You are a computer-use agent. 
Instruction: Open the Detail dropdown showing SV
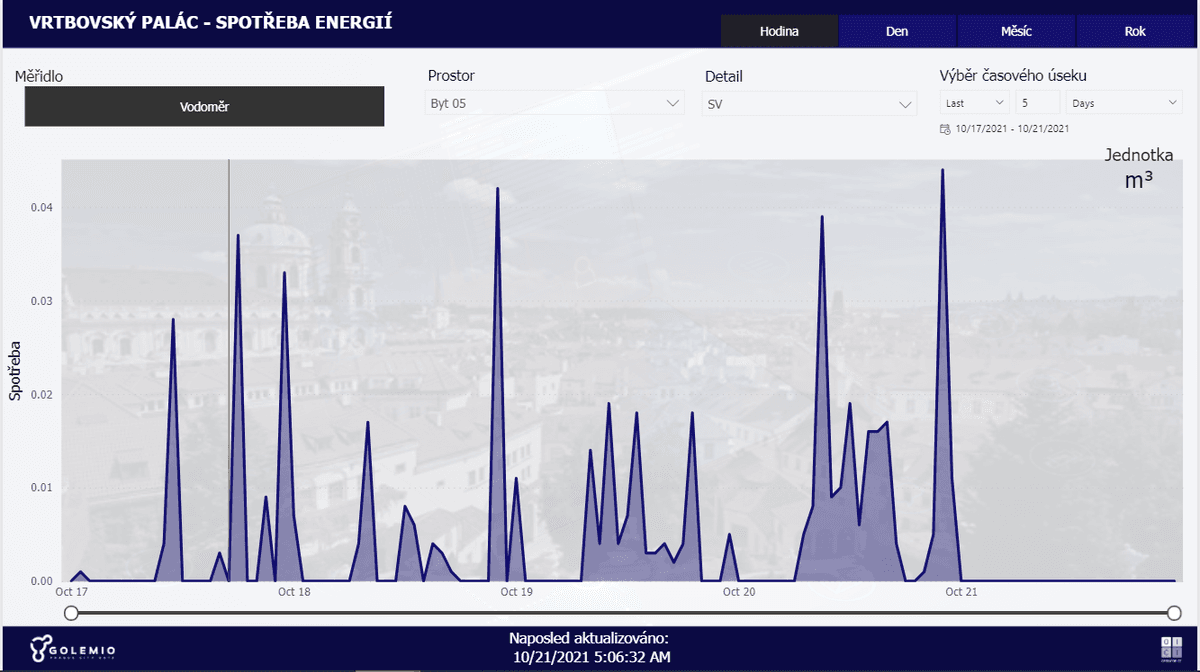click(x=810, y=103)
